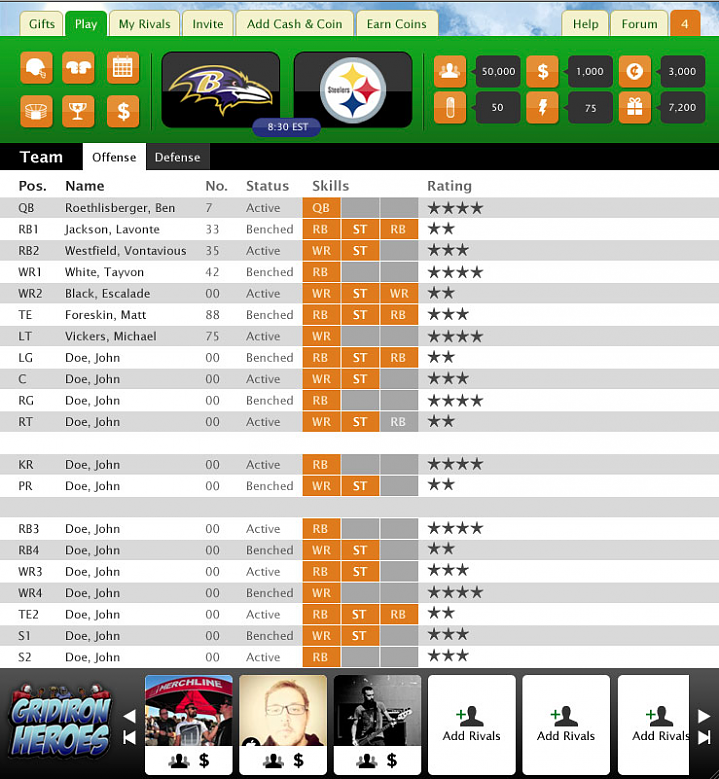Click the 8:30 EST game time badge

(x=287, y=127)
